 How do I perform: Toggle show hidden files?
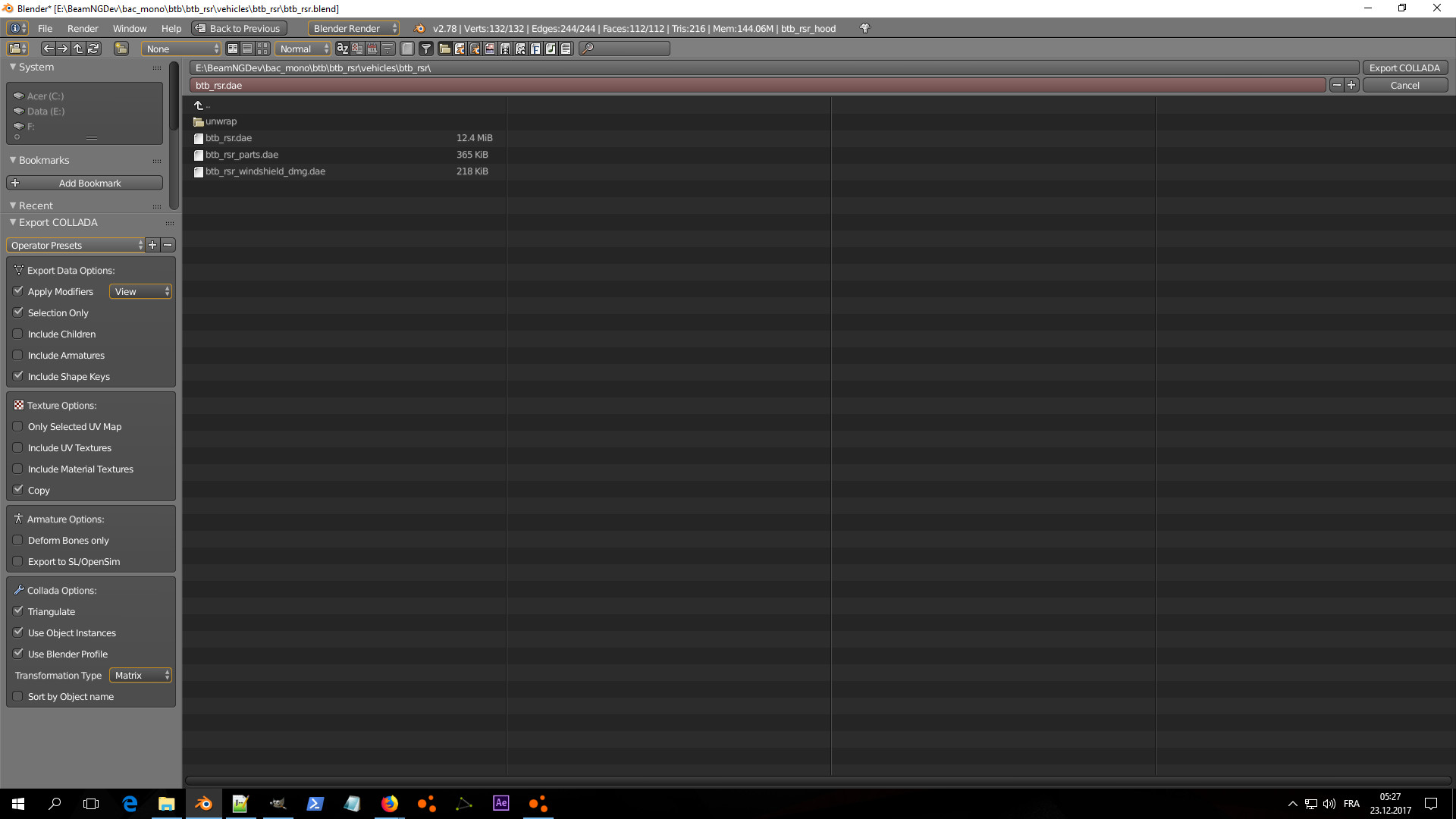[x=407, y=49]
